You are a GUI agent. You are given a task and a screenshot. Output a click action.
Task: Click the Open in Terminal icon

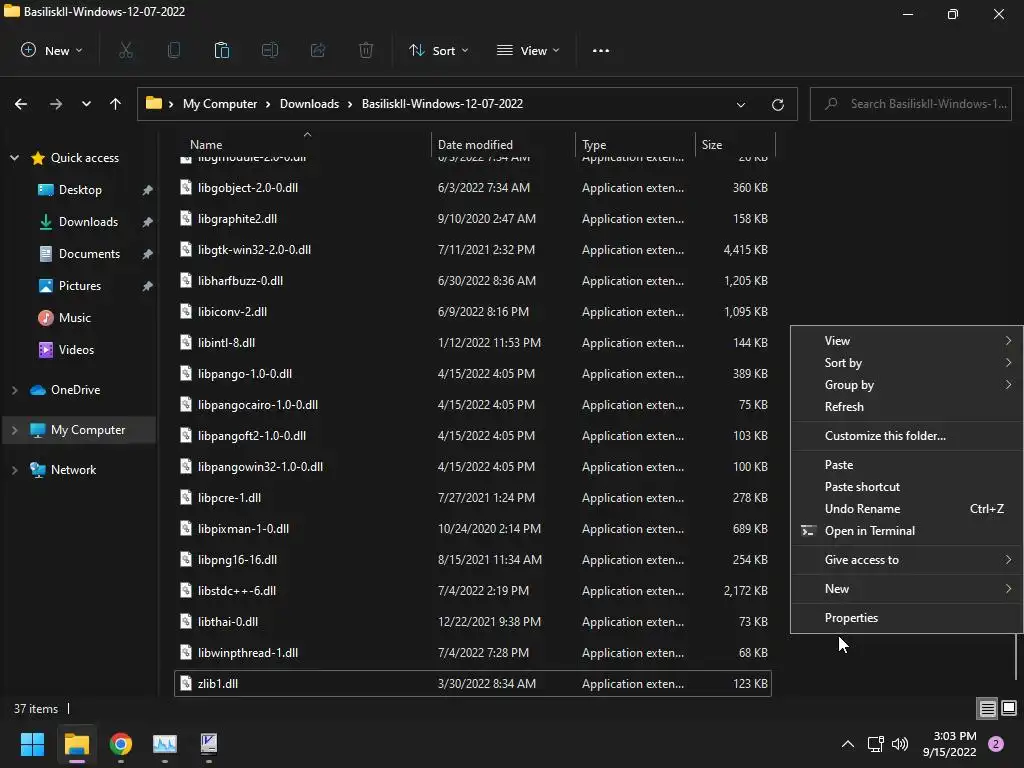[808, 530]
